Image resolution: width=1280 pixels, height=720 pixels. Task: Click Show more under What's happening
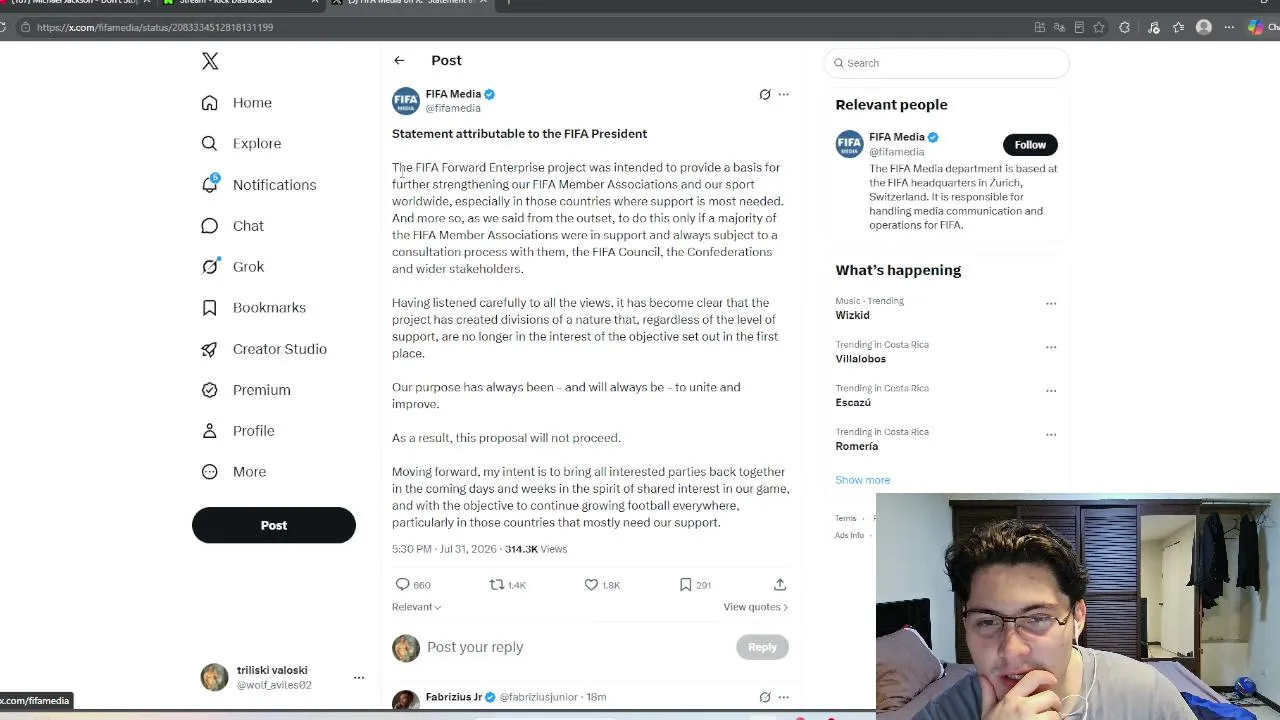pyautogui.click(x=863, y=480)
